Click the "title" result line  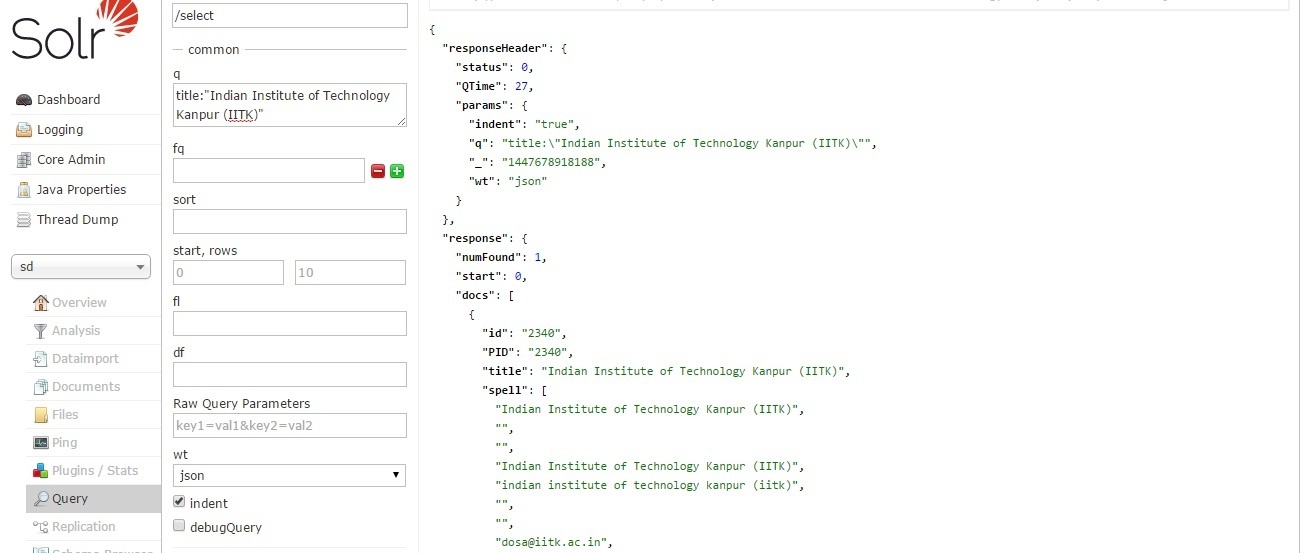point(666,371)
